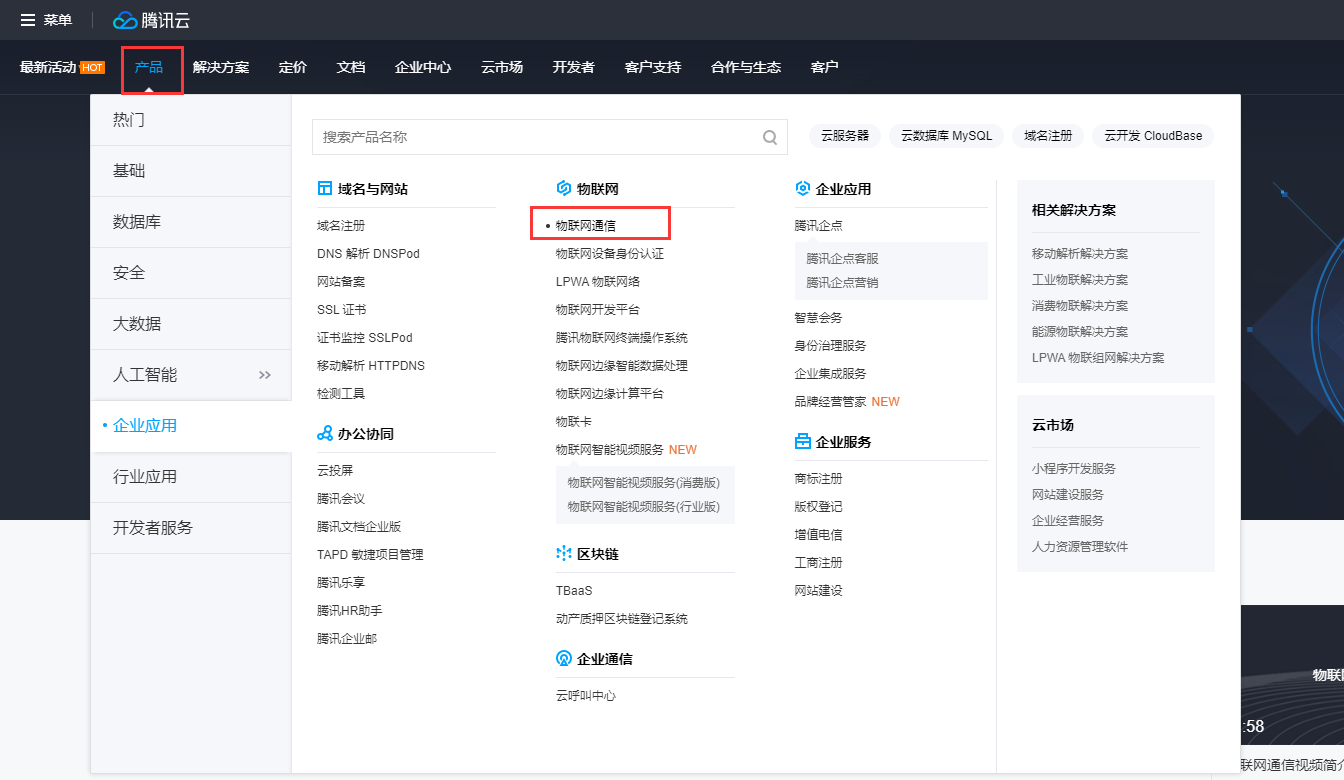Click the 区块链 section icon
This screenshot has width=1344, height=780.
[563, 552]
